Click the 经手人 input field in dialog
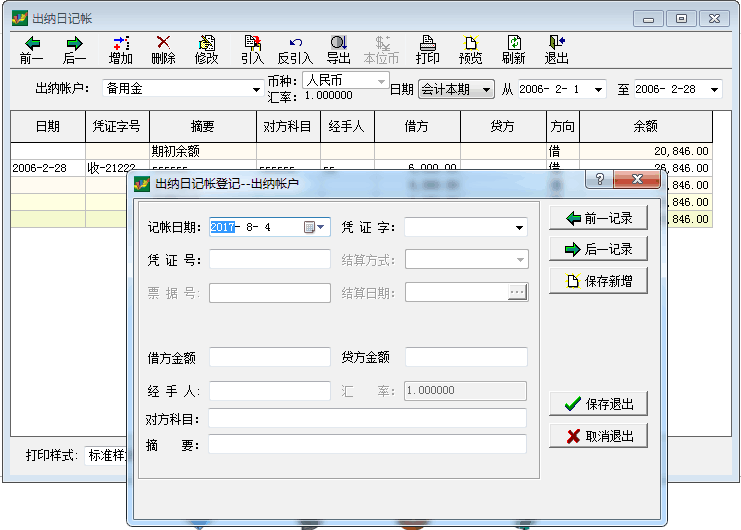Viewport: 741px width, 530px height. coord(270,391)
